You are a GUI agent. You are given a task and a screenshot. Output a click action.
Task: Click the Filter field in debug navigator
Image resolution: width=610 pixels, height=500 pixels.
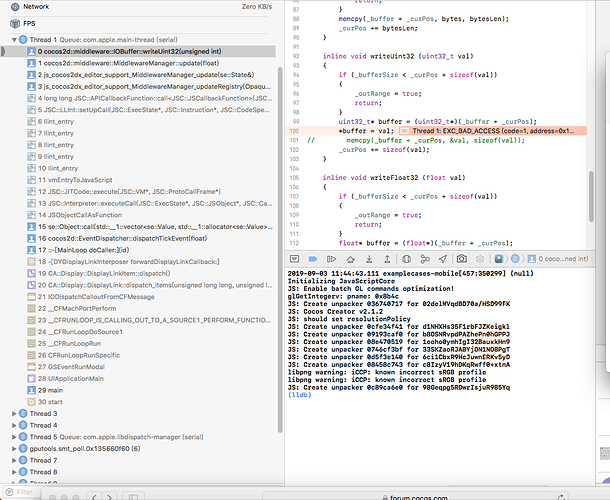25,492
